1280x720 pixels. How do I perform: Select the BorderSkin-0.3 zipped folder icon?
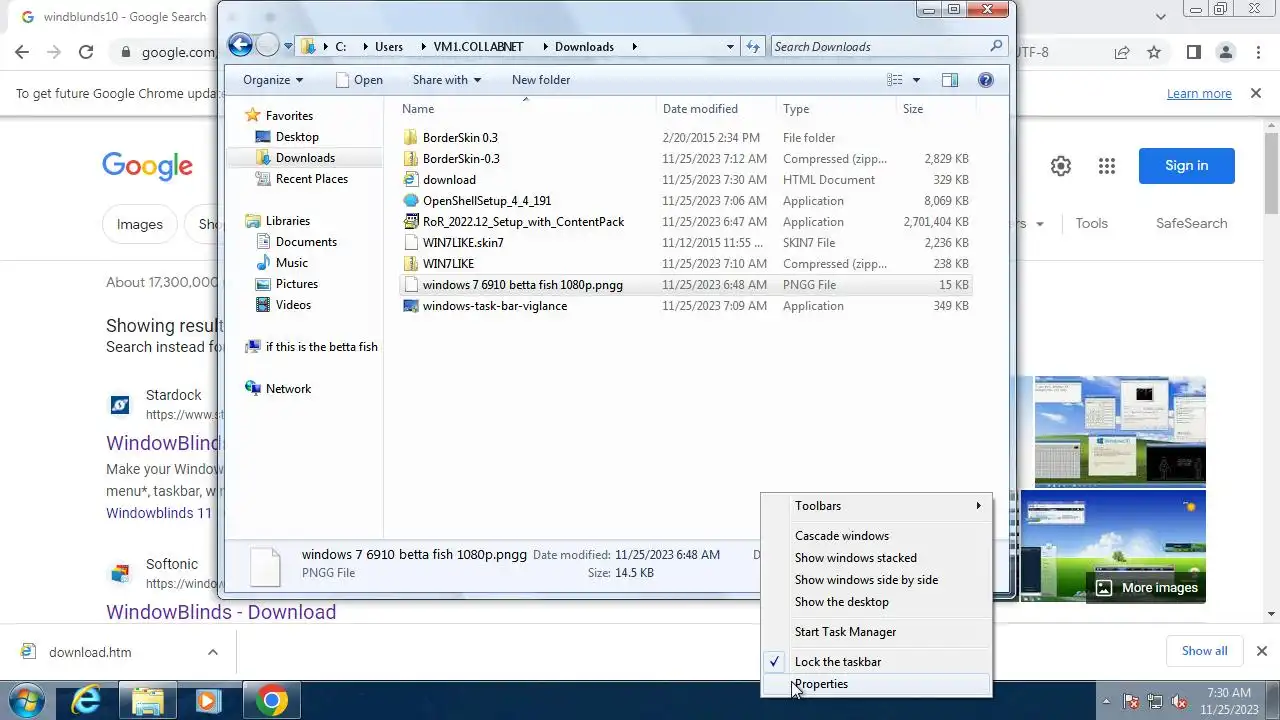410,159
